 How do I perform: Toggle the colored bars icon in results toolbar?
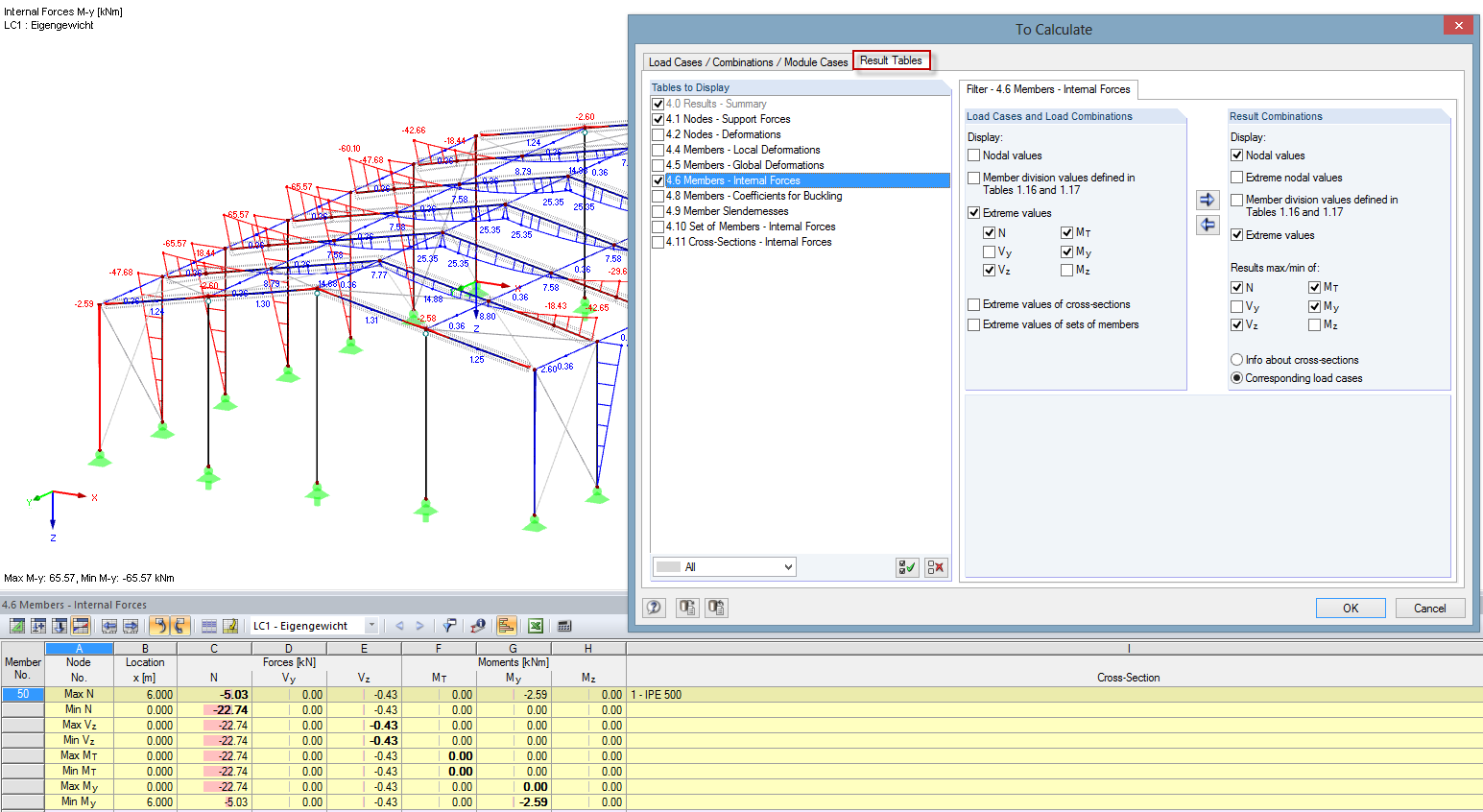coord(507,626)
